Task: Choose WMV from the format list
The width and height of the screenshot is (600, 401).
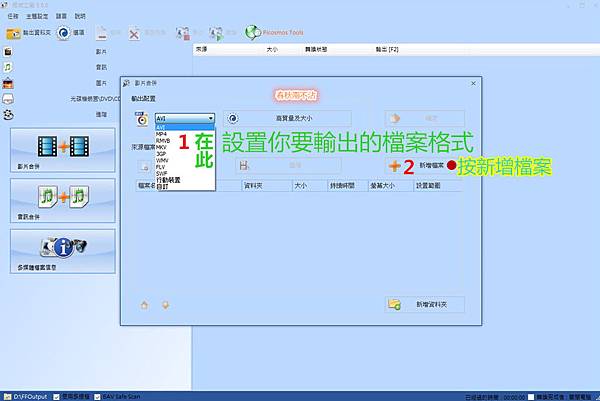Action: [x=185, y=160]
